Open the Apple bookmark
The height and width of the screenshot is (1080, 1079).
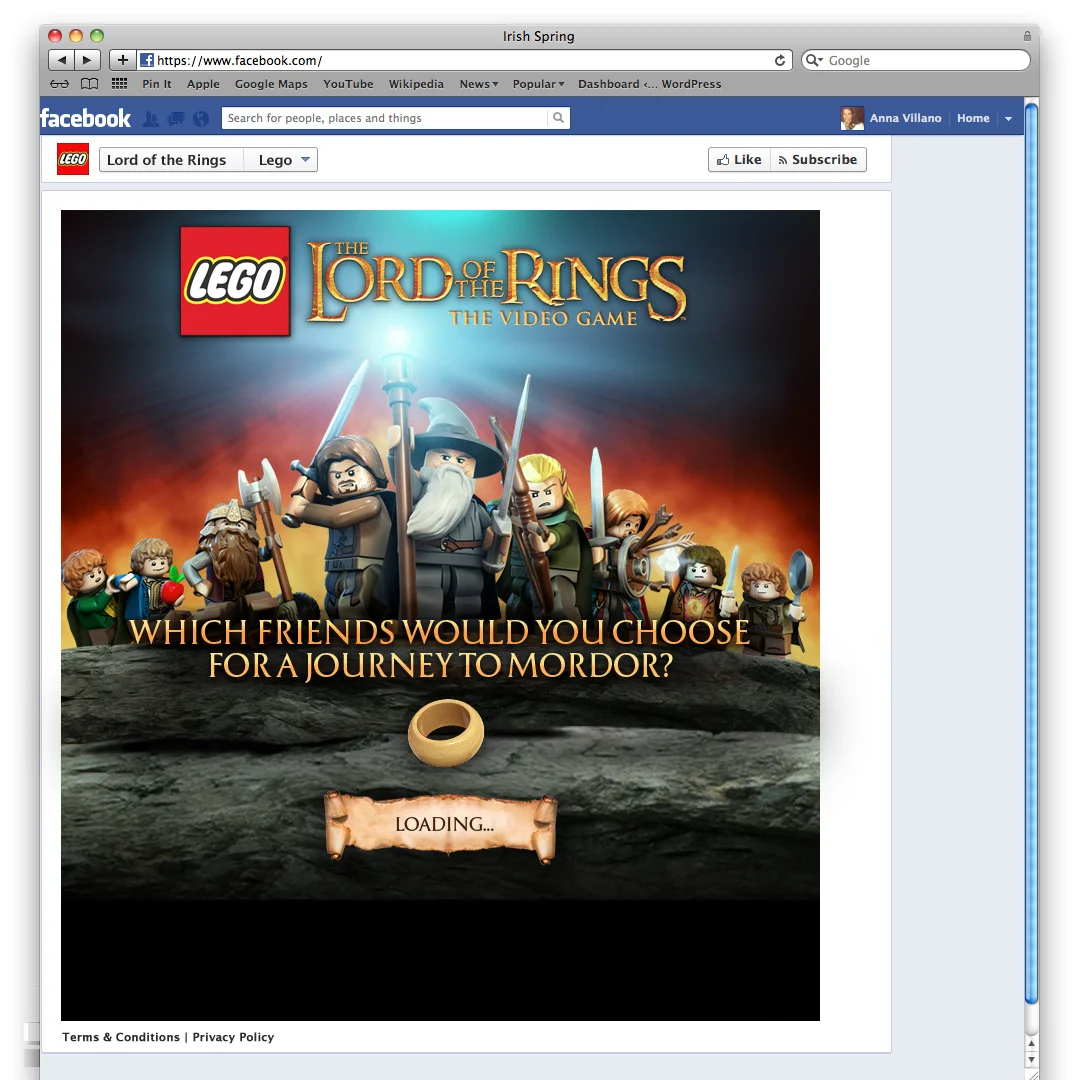click(203, 84)
